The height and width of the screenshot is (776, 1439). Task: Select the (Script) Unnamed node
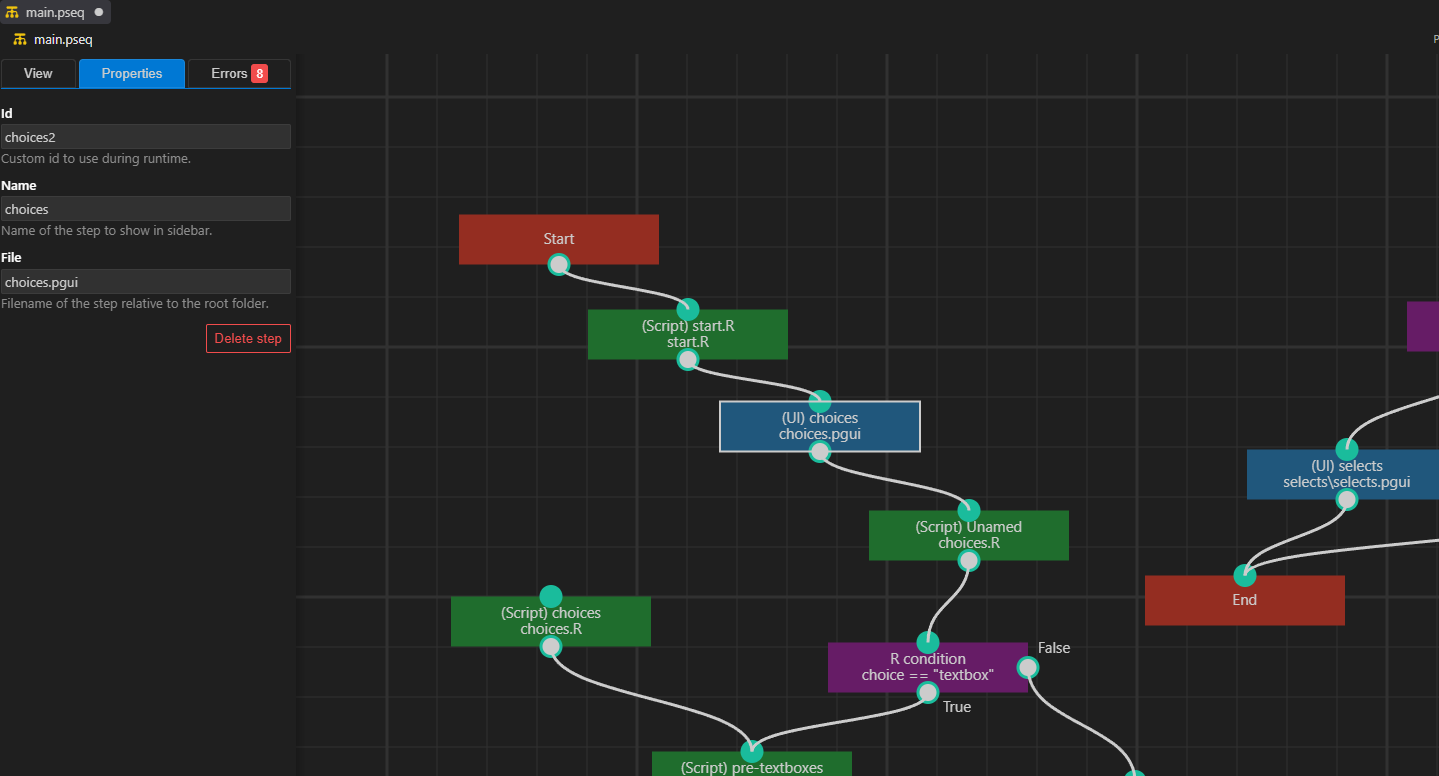coord(969,535)
